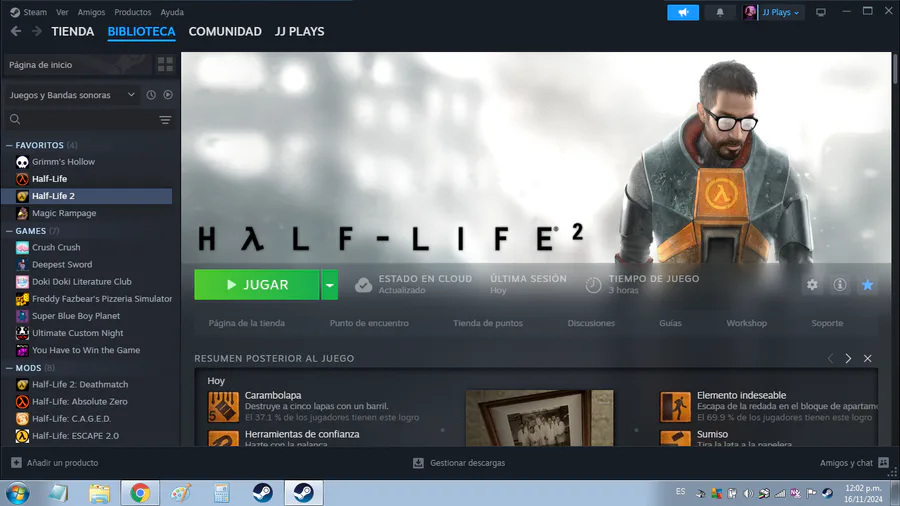Switch to collections grid view icon
This screenshot has height=506, width=900.
(x=165, y=65)
